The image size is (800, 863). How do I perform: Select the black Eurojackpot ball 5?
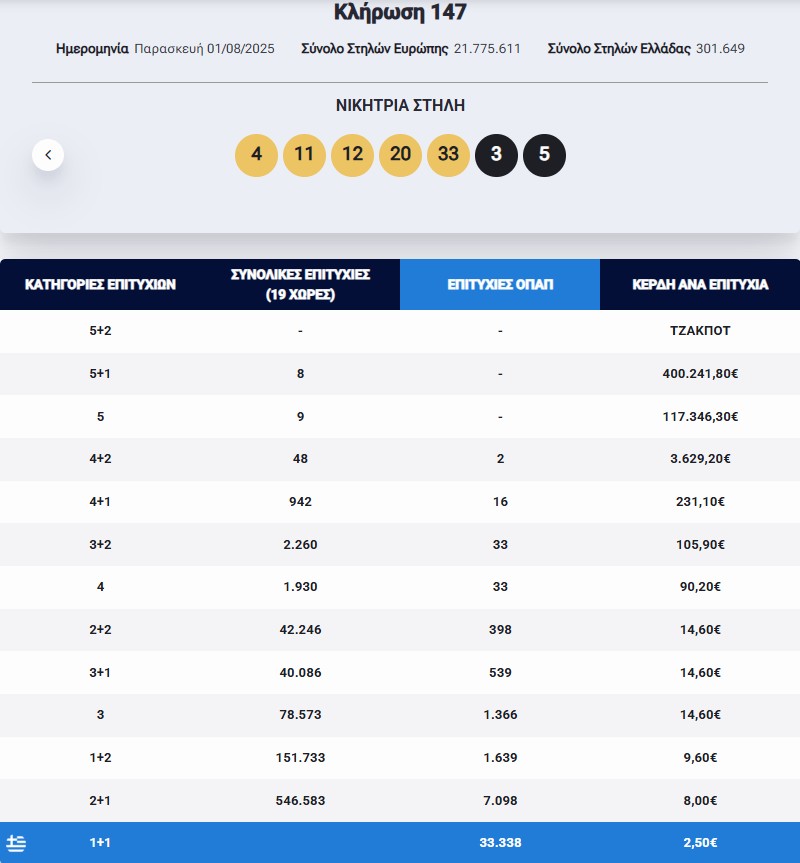(x=544, y=155)
